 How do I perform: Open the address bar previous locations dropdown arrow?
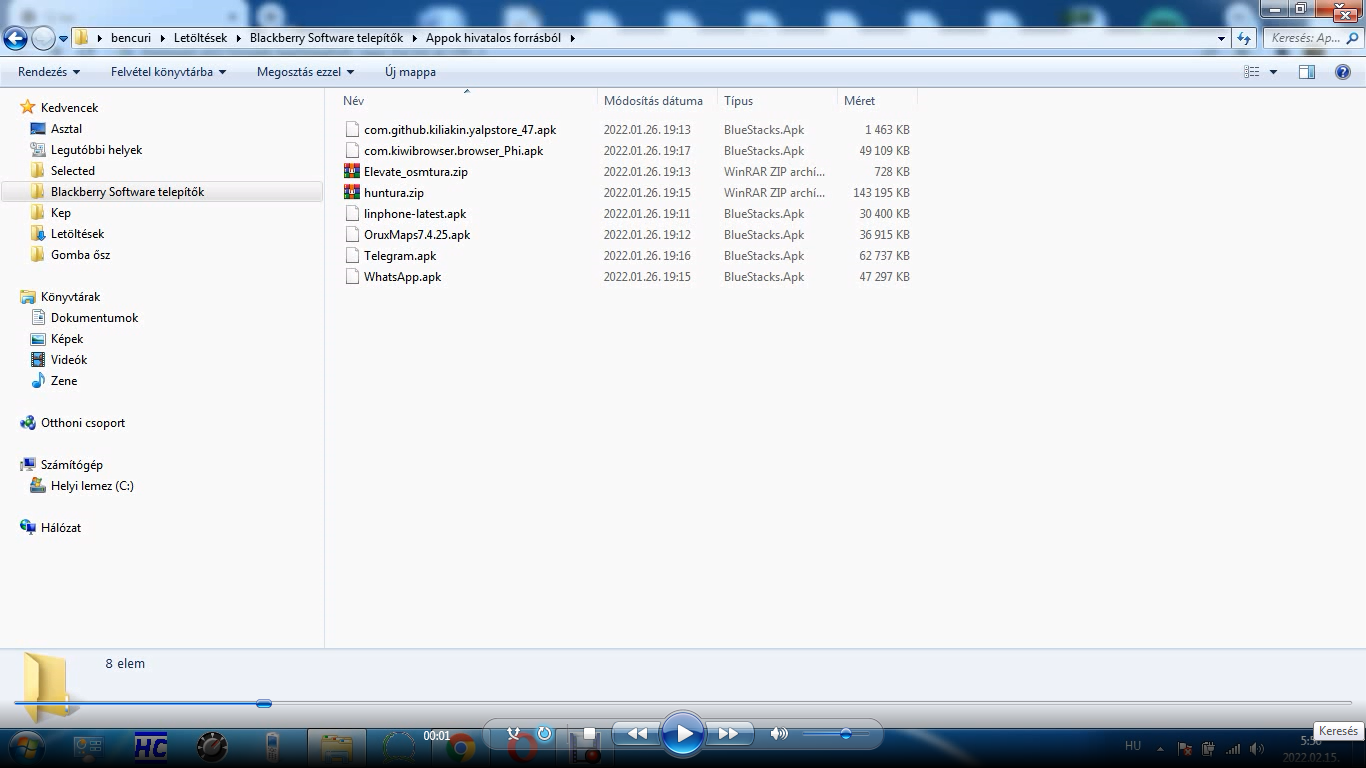1222,38
